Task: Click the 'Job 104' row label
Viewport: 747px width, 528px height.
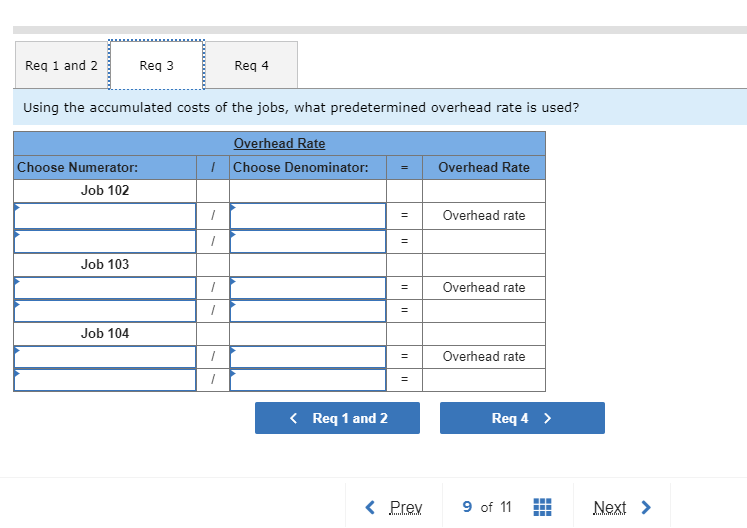Action: tap(105, 334)
